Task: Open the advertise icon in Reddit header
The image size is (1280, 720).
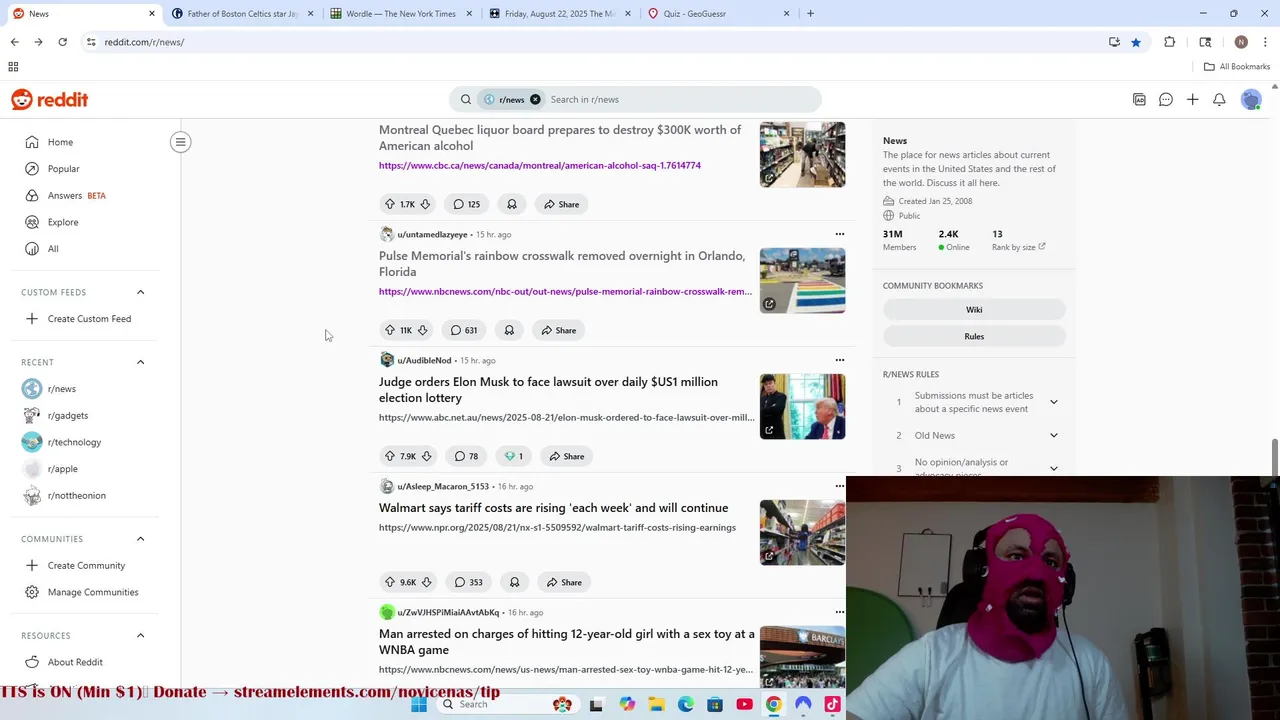Action: [x=1139, y=100]
